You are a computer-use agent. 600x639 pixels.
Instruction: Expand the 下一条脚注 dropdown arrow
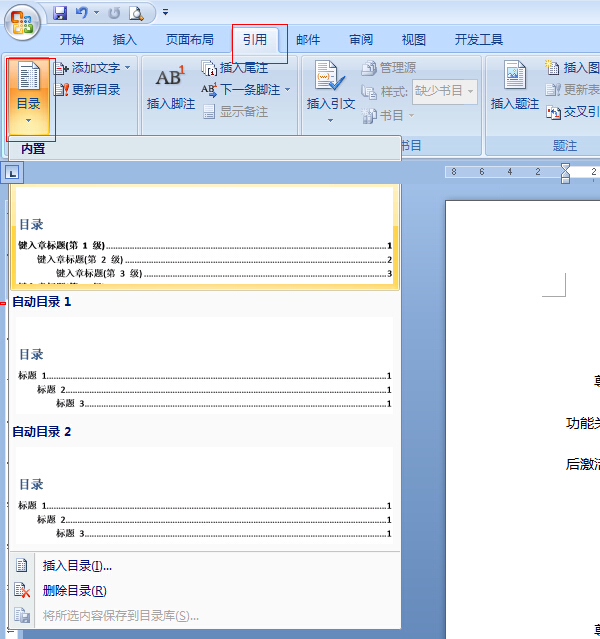(x=287, y=89)
